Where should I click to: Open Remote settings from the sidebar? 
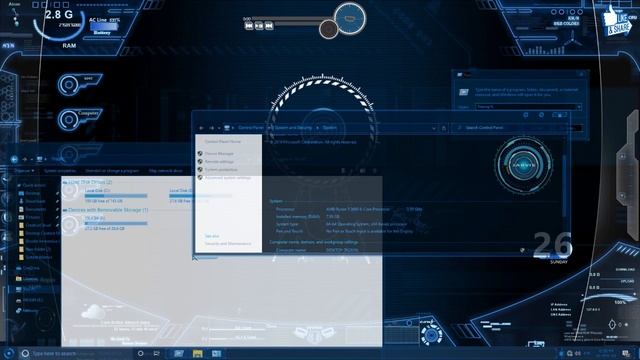tap(219, 162)
